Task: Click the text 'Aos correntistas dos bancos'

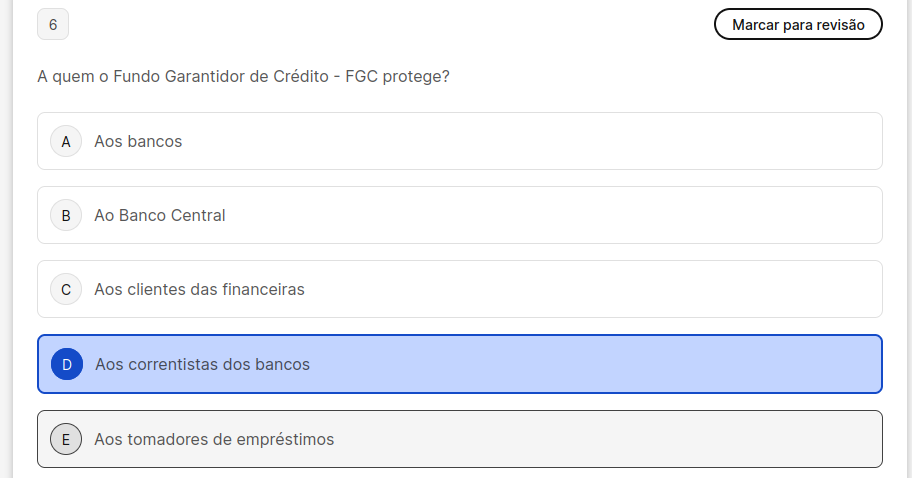Action: [202, 364]
